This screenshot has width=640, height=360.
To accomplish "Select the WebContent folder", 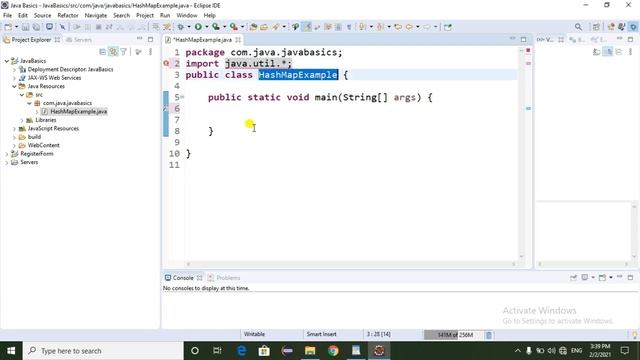I will (x=44, y=145).
